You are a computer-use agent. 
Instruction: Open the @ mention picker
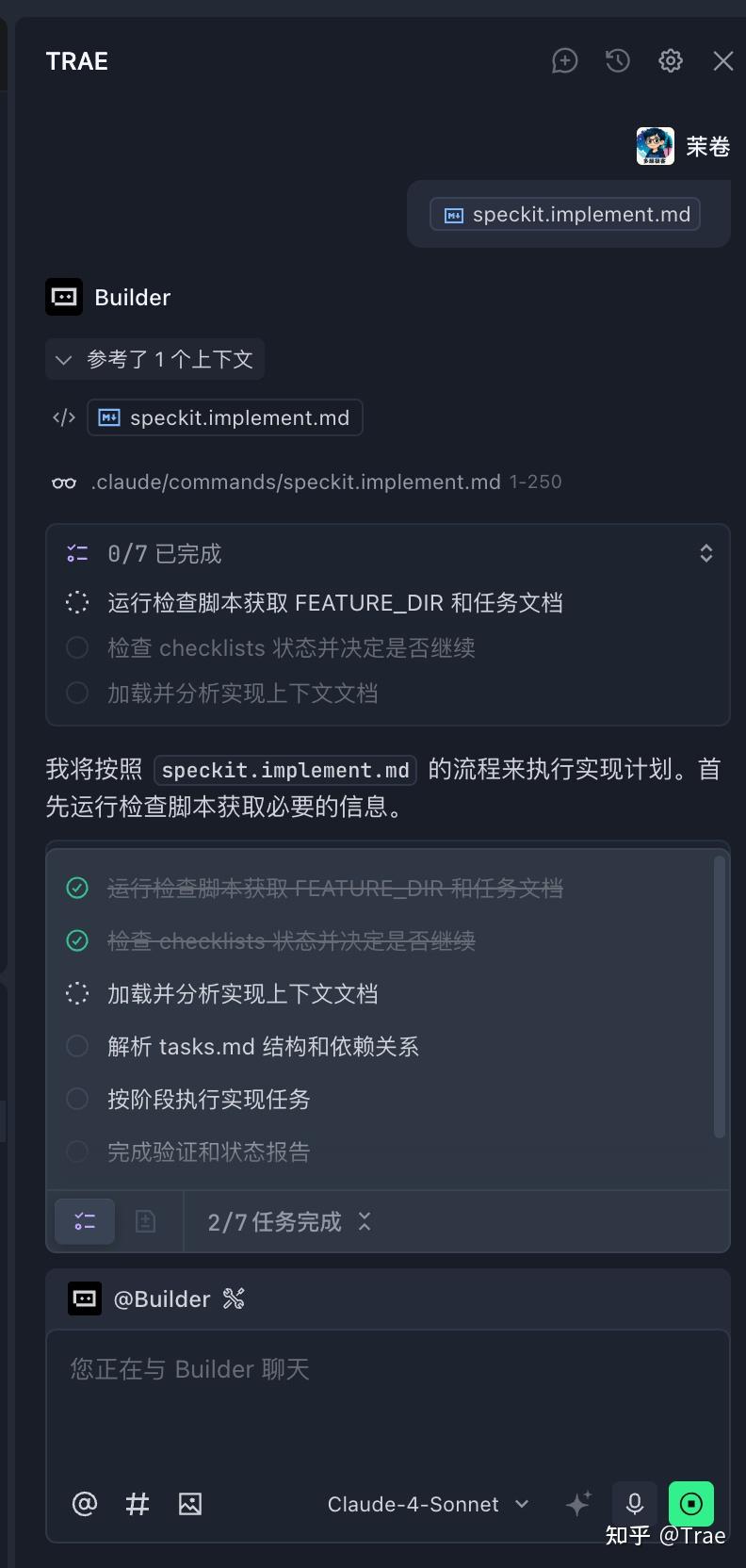[x=84, y=1504]
